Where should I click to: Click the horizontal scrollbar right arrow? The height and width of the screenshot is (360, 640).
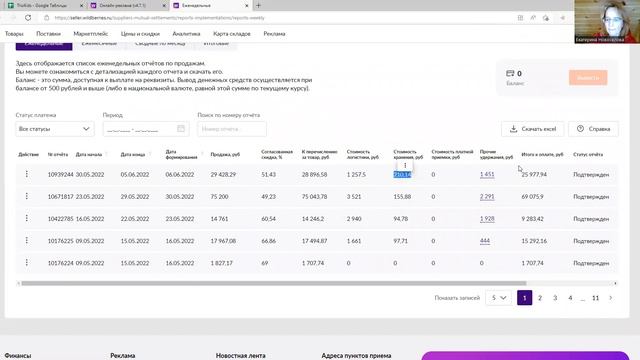[615, 283]
